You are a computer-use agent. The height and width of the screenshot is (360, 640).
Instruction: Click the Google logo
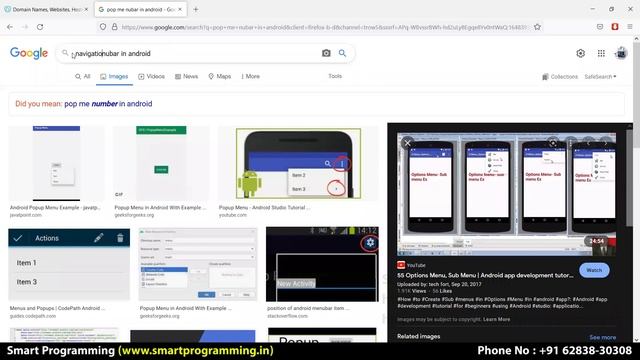[29, 53]
